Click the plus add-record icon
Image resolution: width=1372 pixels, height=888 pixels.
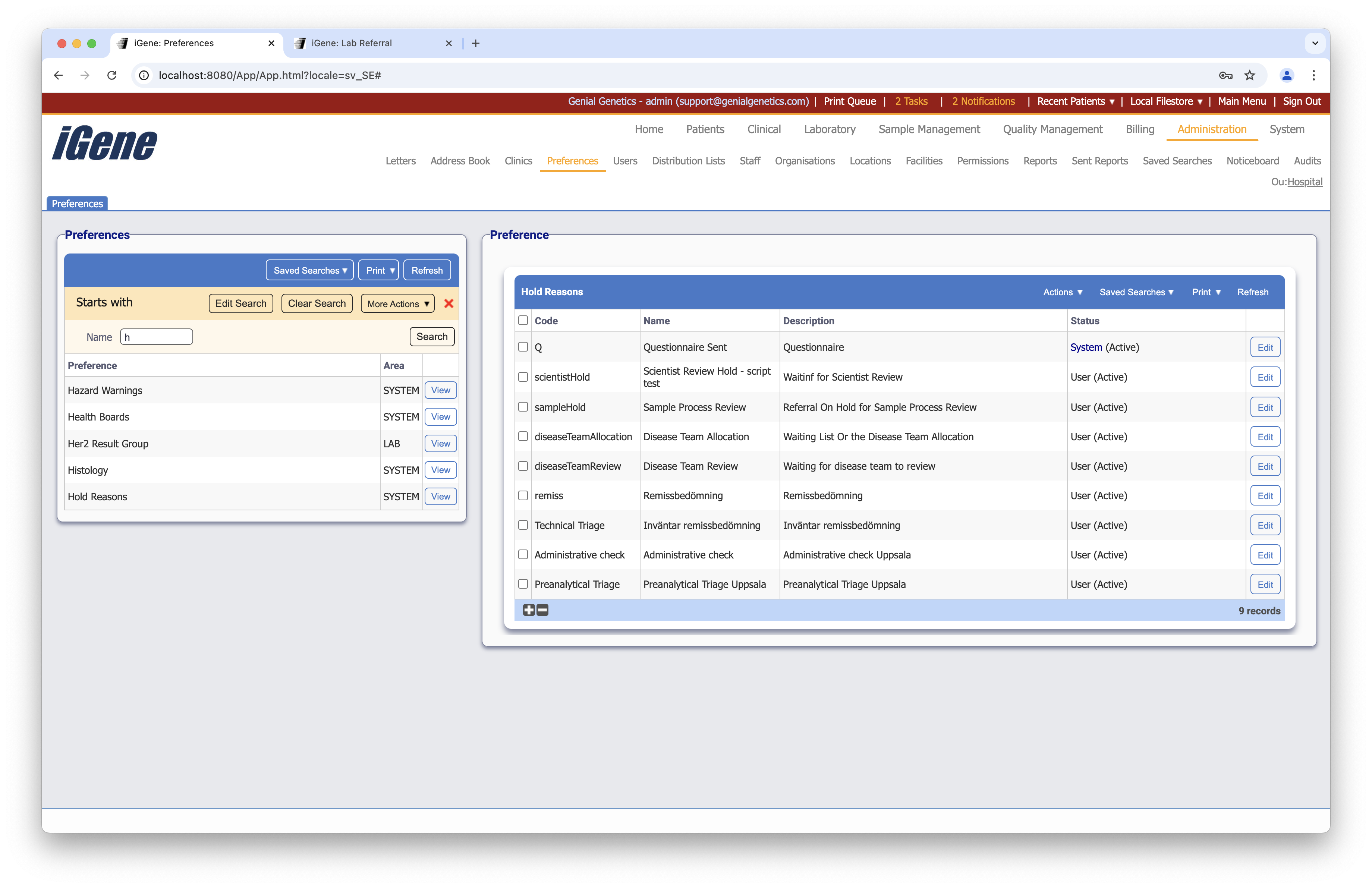(x=529, y=610)
